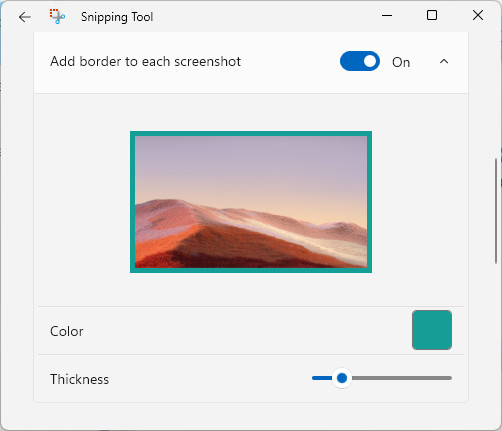Click the 'Thickness' label text

[x=79, y=379]
